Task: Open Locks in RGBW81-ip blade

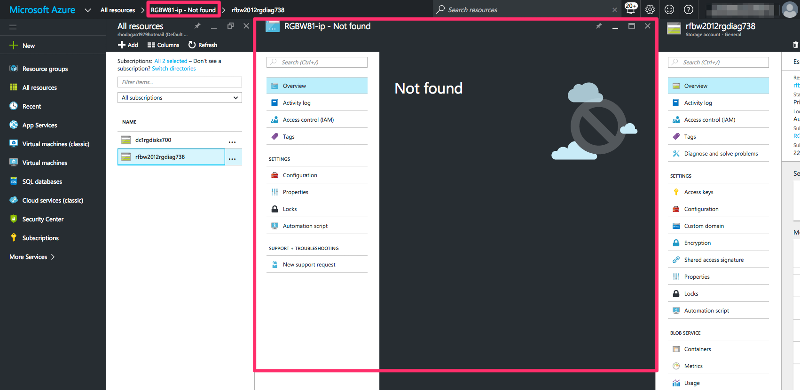Action: 317,209
